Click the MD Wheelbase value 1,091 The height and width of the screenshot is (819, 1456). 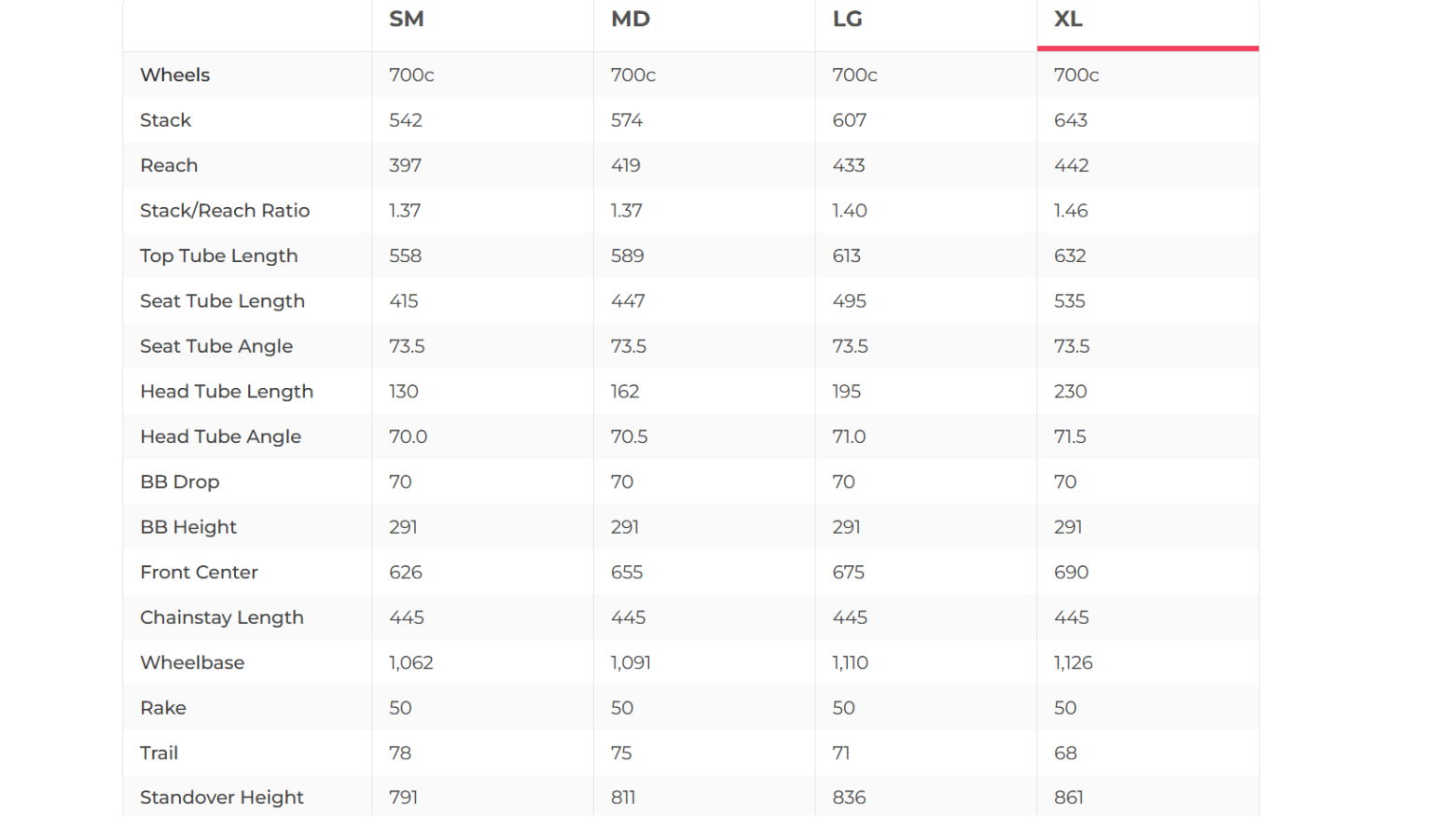(x=631, y=663)
